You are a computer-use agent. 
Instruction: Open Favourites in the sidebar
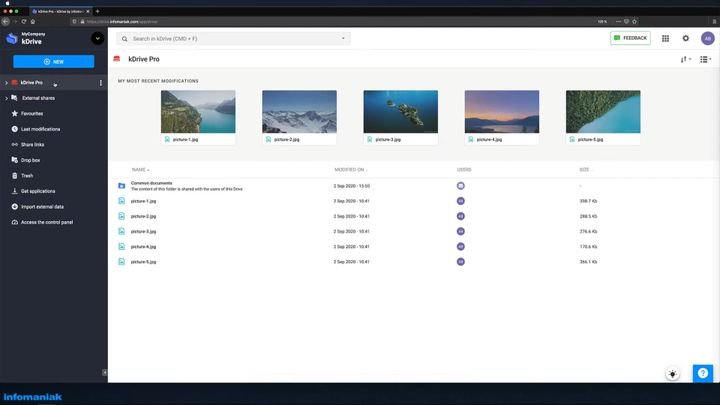coord(33,114)
